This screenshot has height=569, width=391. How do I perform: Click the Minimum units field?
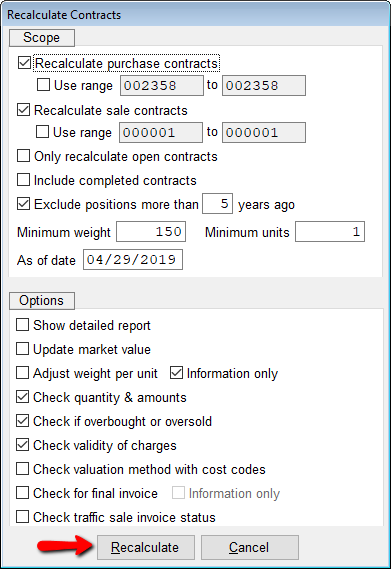coord(330,232)
